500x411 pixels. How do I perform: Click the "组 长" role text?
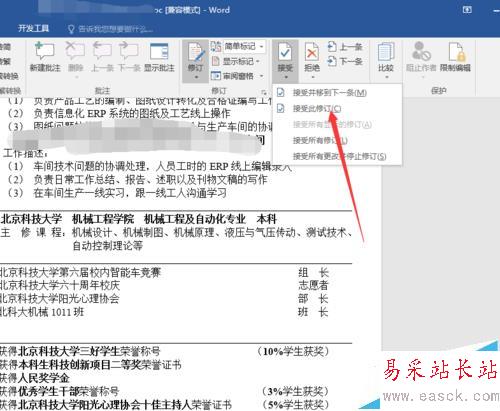point(313,272)
